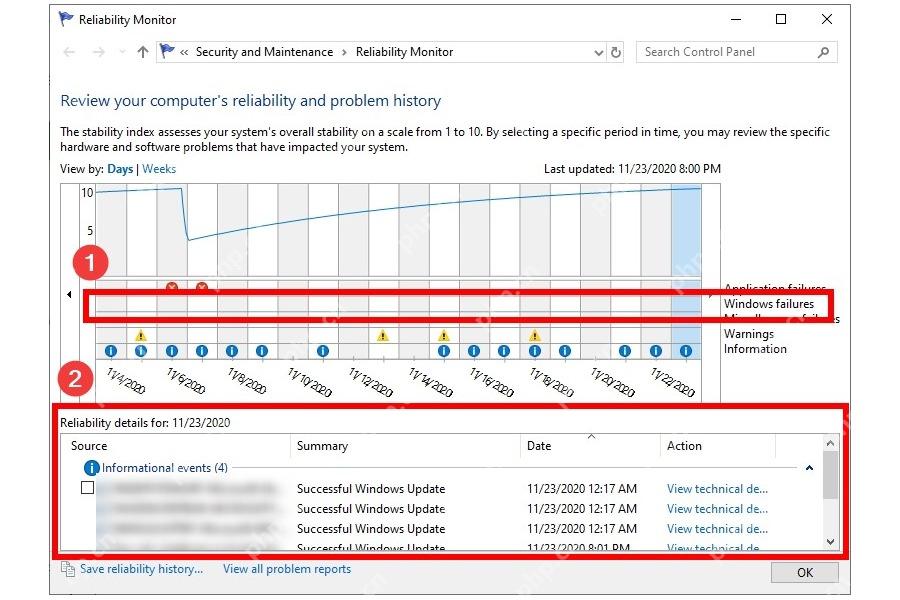This screenshot has height=600, width=900.
Task: Expand arrow after Security and Maintenance breadcrumb
Action: click(344, 52)
